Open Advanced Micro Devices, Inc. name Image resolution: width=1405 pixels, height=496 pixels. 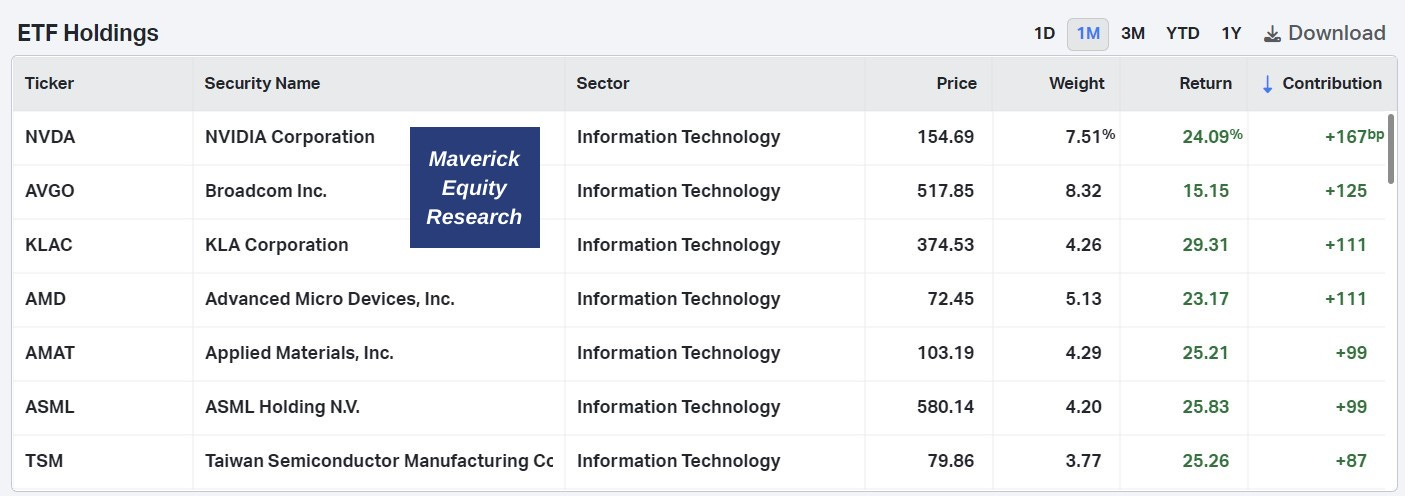[x=330, y=299]
